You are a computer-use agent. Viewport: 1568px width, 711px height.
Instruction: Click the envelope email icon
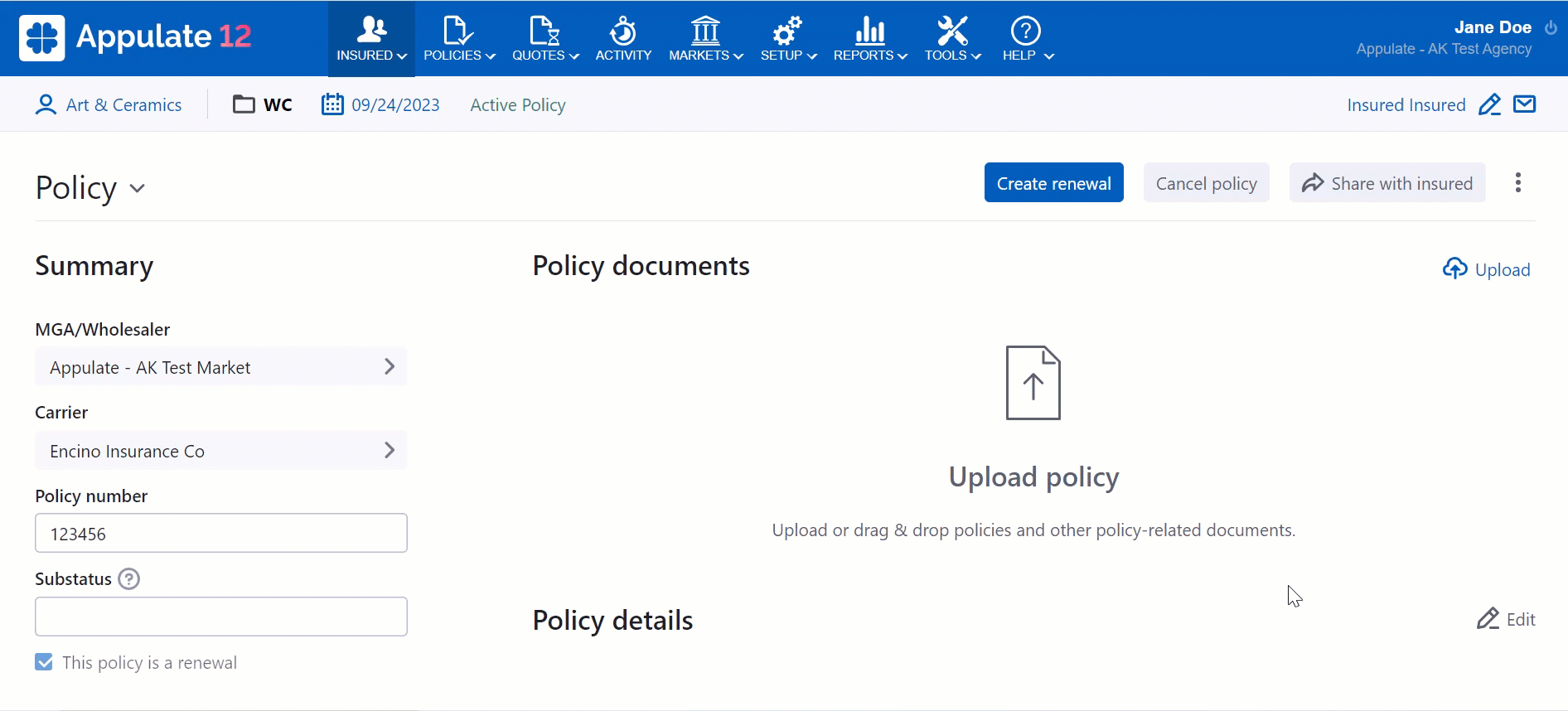(x=1524, y=104)
